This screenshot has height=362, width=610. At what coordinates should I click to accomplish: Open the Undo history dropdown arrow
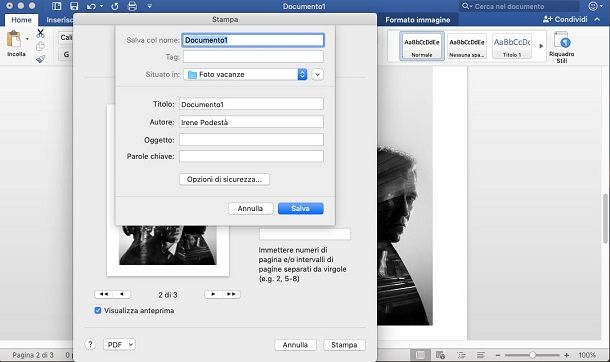pos(102,6)
